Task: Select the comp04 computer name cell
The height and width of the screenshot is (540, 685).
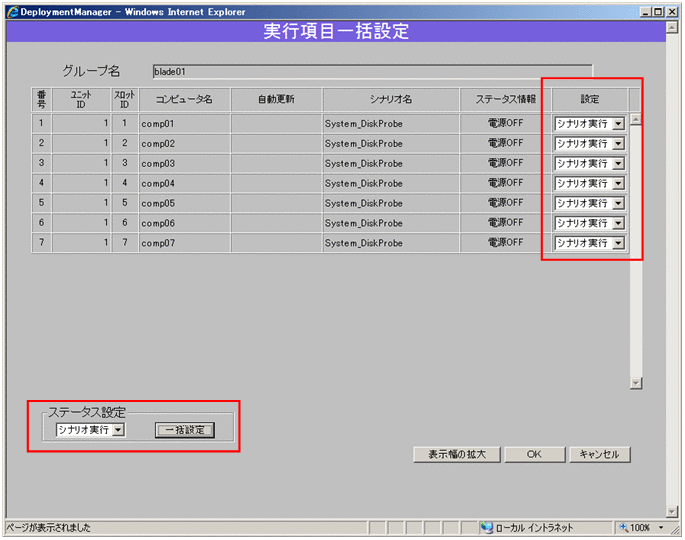Action: (x=185, y=183)
